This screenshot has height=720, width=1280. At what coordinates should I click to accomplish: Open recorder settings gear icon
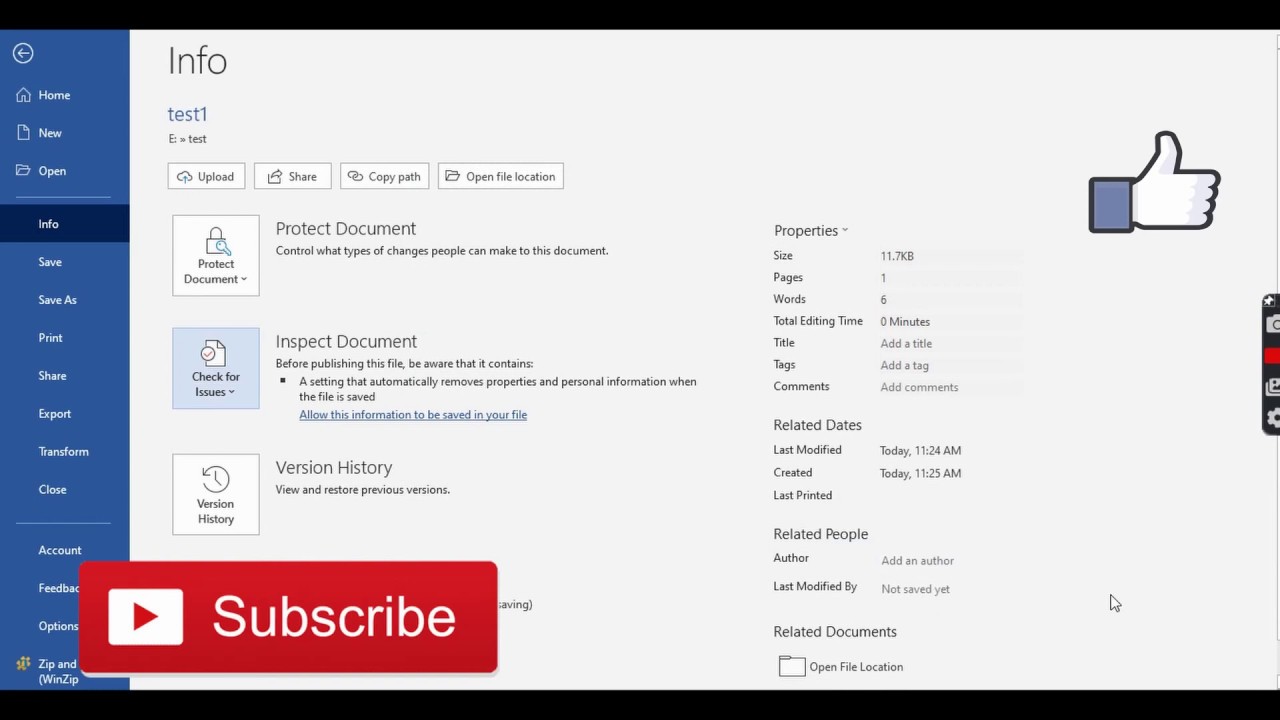pos(1273,418)
